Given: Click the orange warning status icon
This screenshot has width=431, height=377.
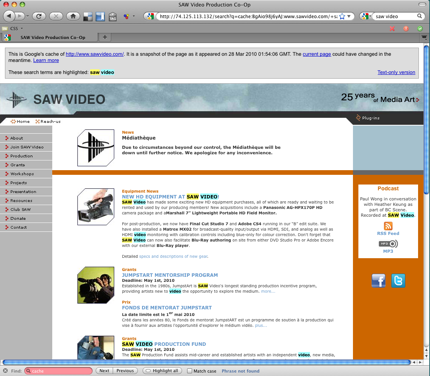Looking at the screenshot, I should [406, 29].
